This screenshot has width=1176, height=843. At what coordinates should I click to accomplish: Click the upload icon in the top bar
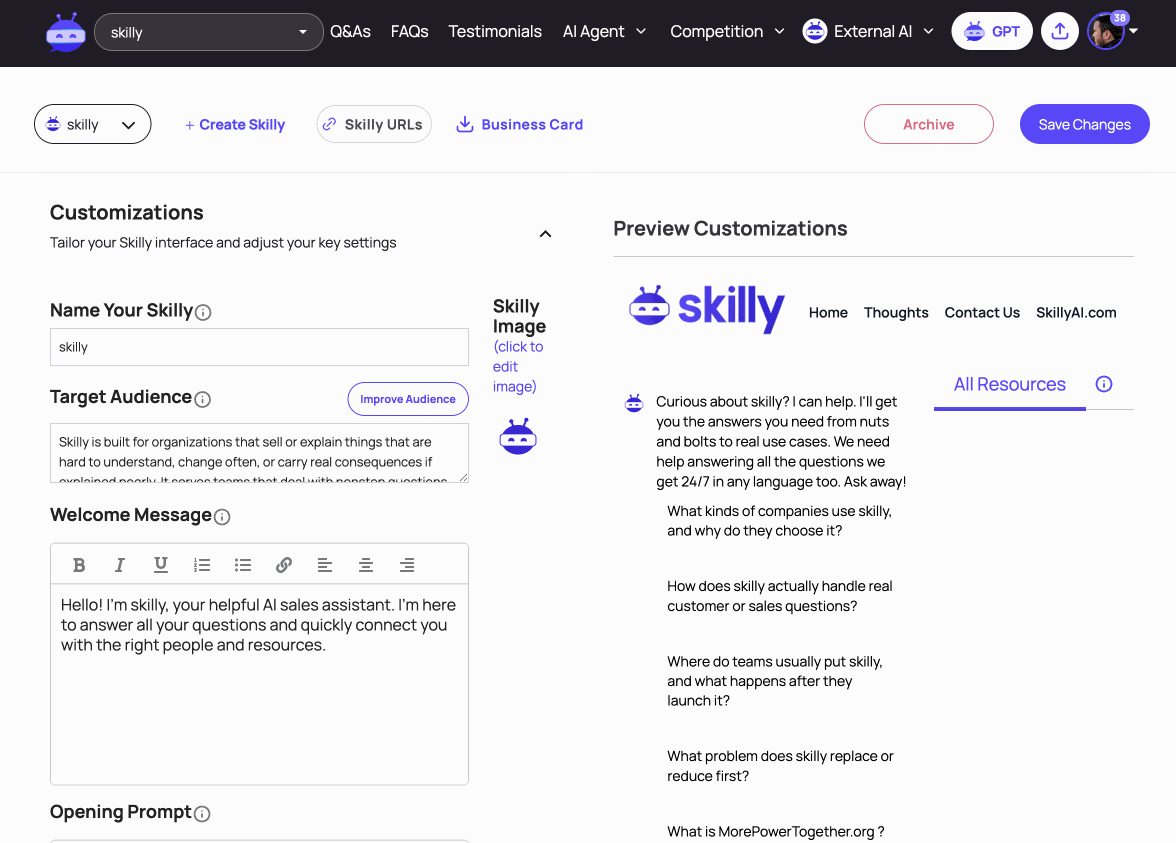(x=1059, y=32)
